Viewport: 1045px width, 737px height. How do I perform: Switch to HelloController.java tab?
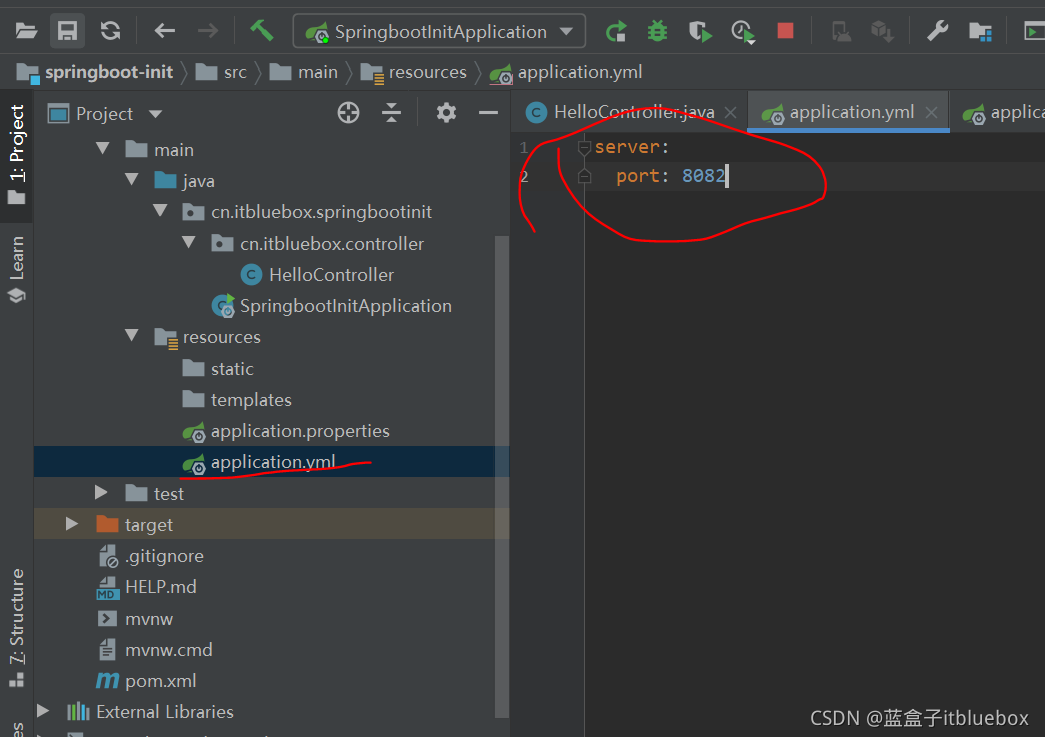click(633, 112)
